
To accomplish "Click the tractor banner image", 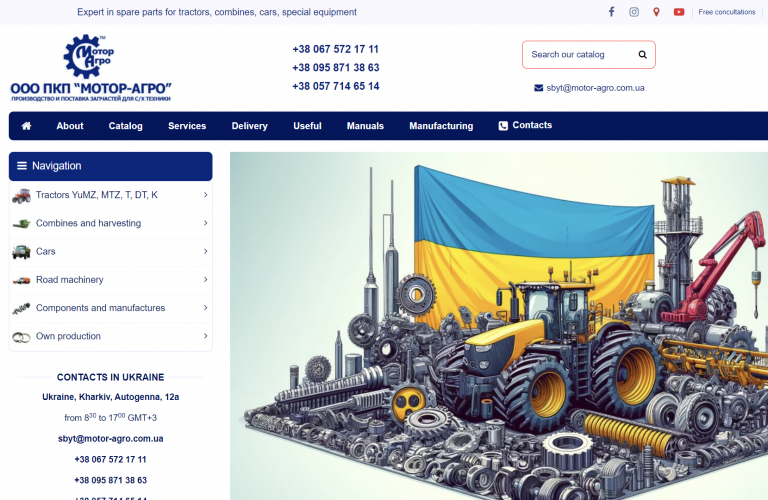I will tap(499, 326).
